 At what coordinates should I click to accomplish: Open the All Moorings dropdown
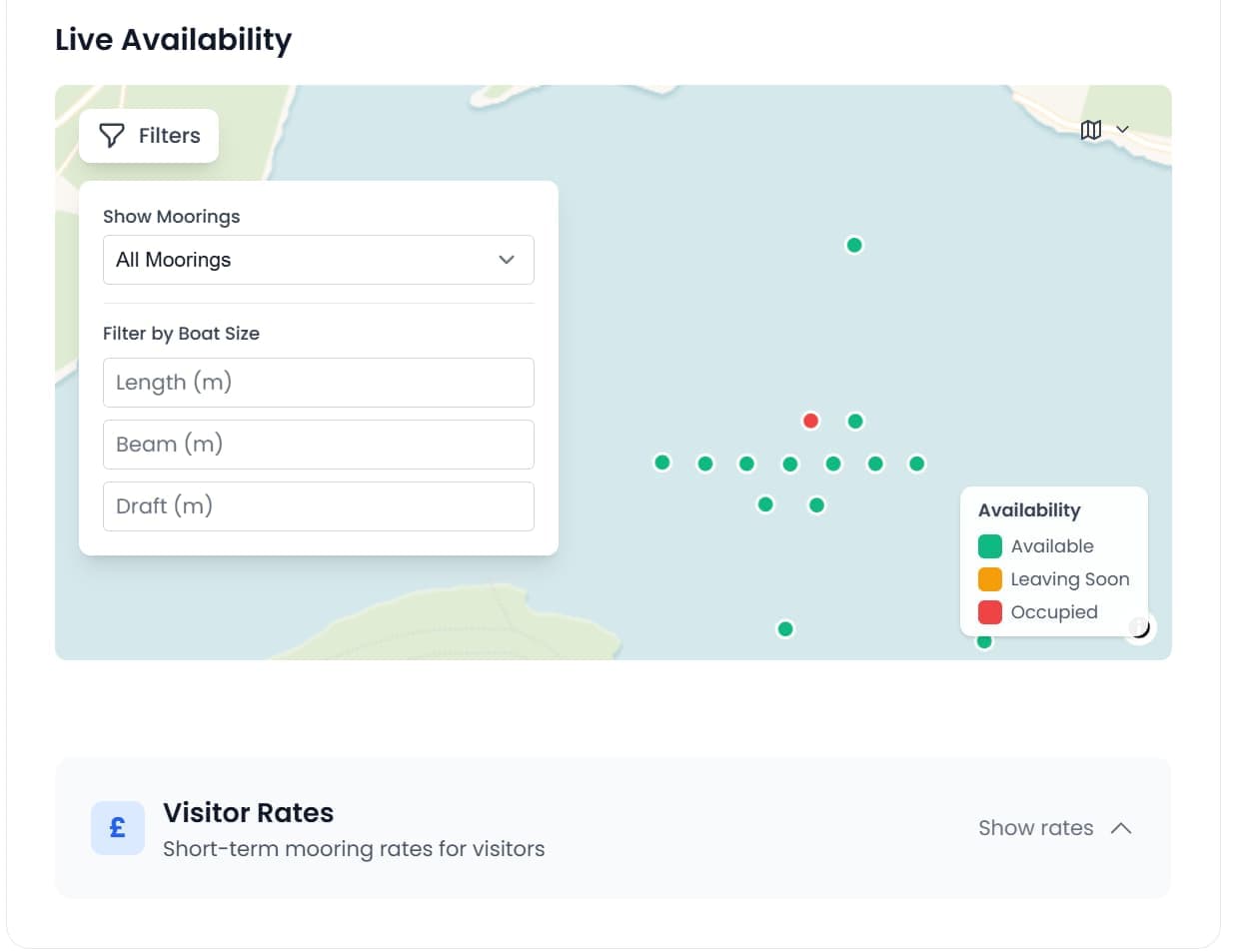318,259
